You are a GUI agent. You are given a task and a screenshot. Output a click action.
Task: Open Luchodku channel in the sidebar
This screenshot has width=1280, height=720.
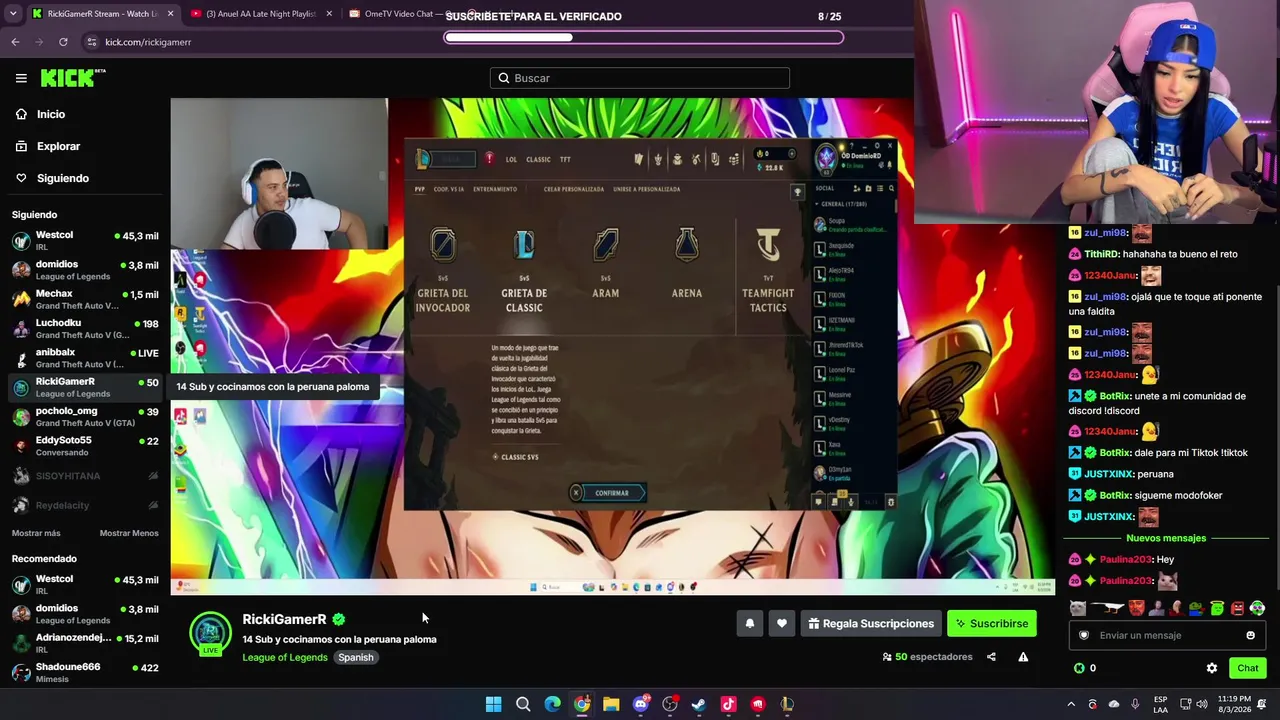[x=85, y=328]
